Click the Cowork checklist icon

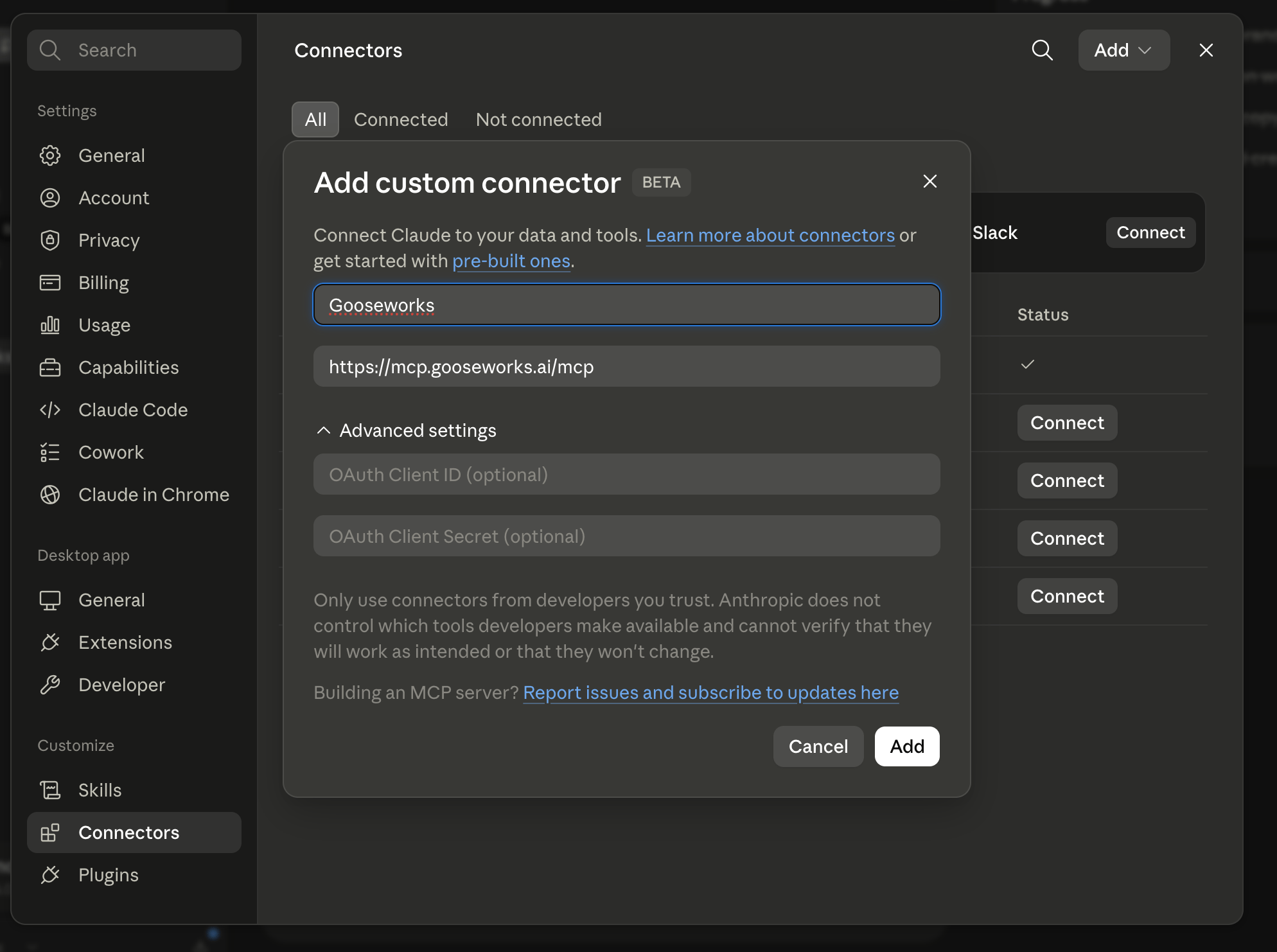point(50,452)
